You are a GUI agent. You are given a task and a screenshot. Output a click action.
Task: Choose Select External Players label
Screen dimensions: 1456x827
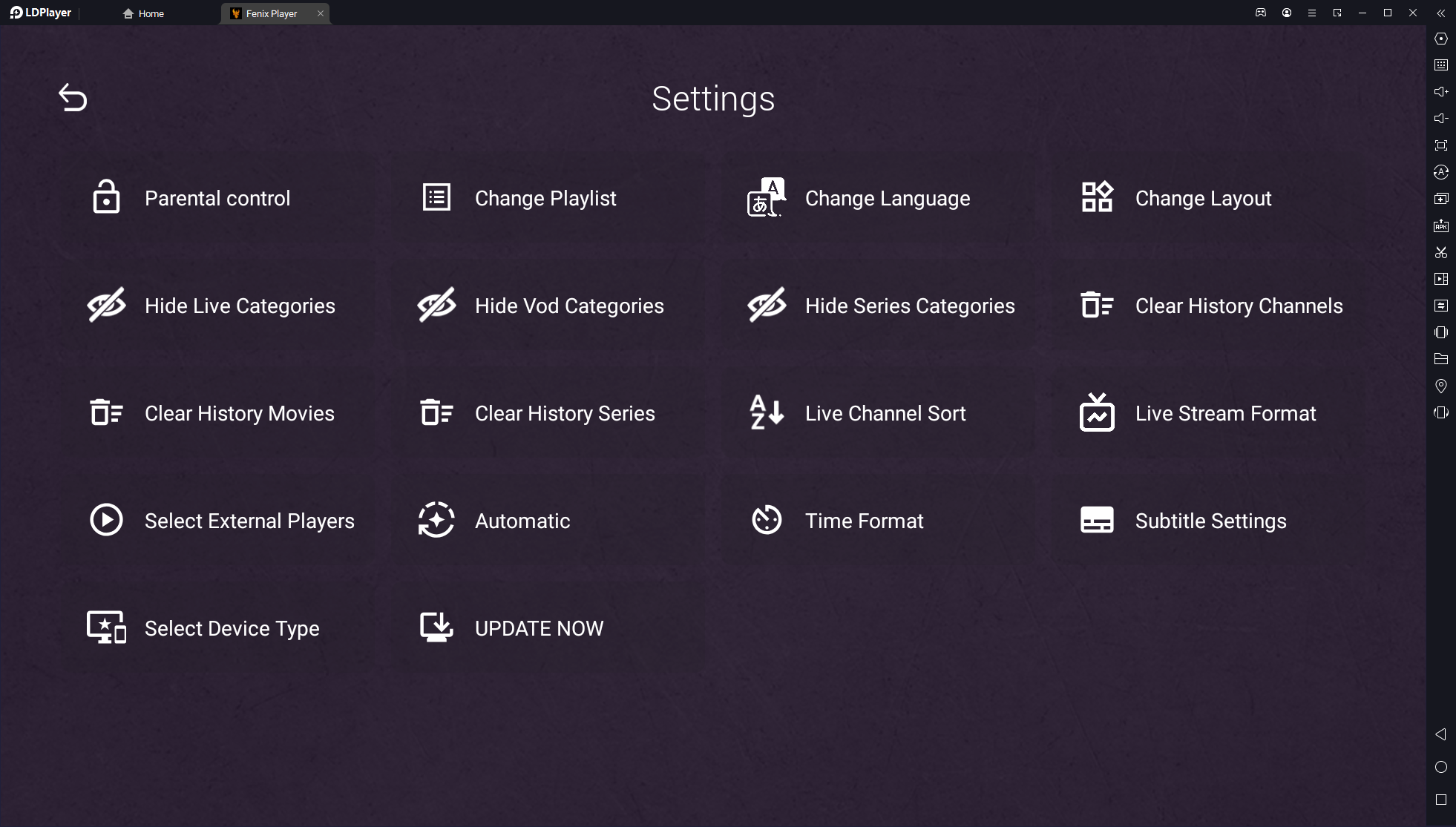(x=249, y=521)
